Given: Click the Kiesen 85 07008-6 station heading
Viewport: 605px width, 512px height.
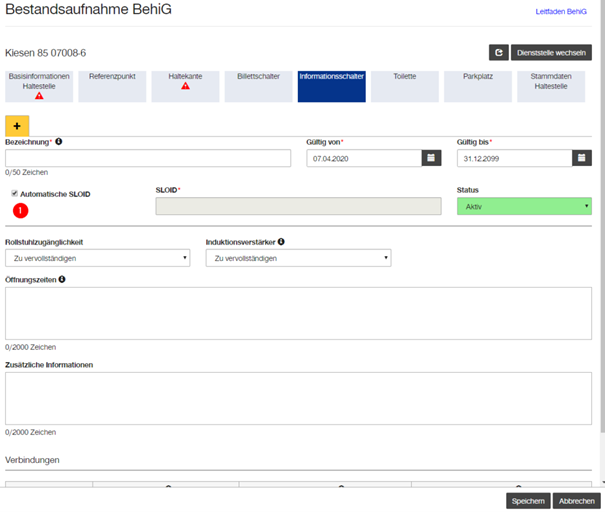Looking at the screenshot, I should click(46, 53).
